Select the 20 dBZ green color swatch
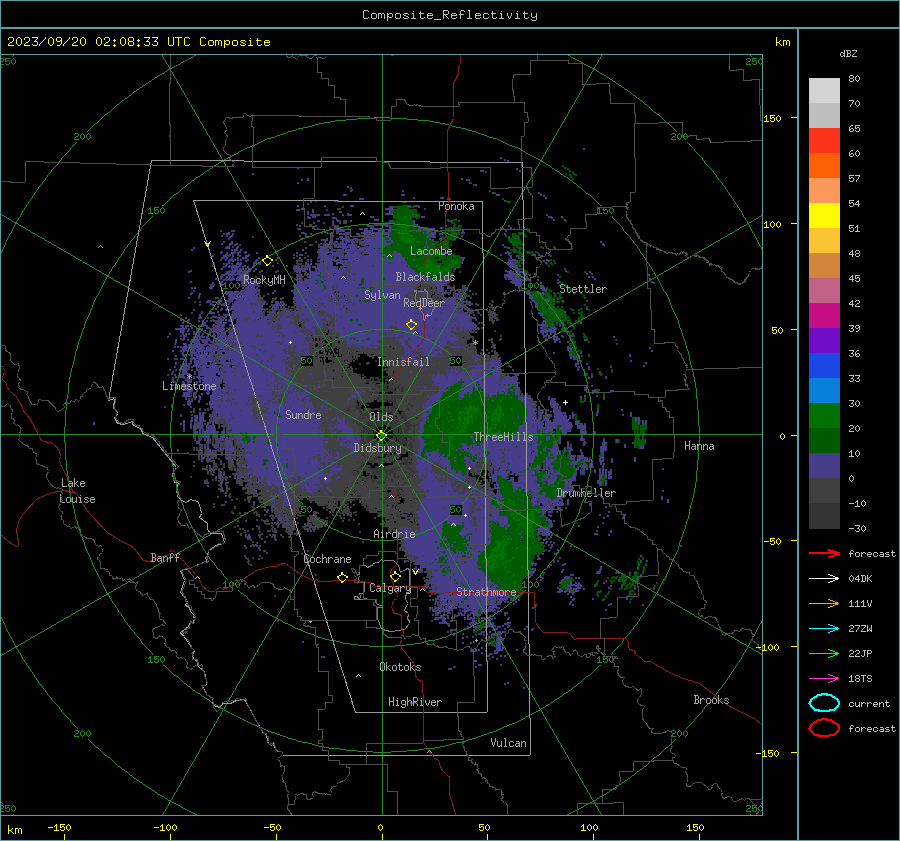 (824, 416)
